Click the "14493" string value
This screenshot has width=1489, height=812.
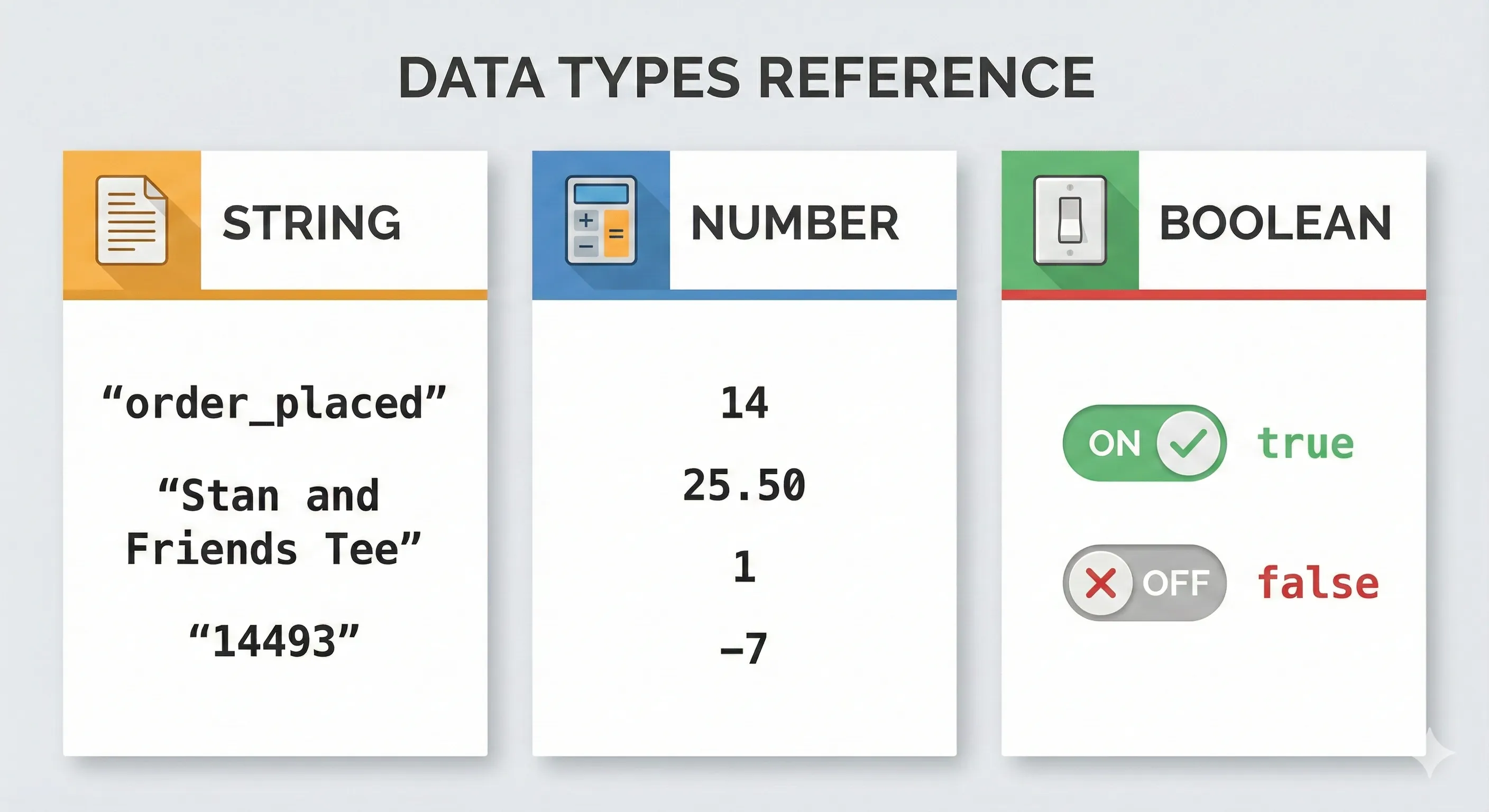(274, 641)
